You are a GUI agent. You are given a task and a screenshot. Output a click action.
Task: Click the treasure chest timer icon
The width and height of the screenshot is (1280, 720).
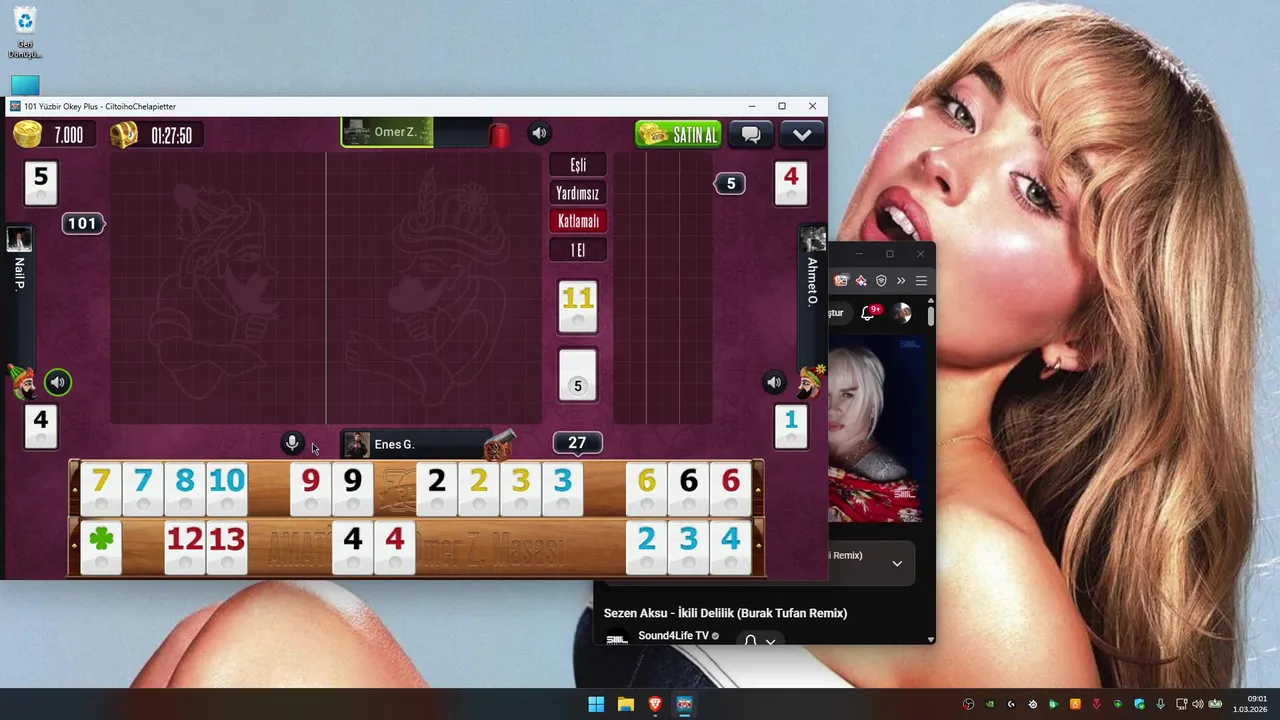(124, 135)
